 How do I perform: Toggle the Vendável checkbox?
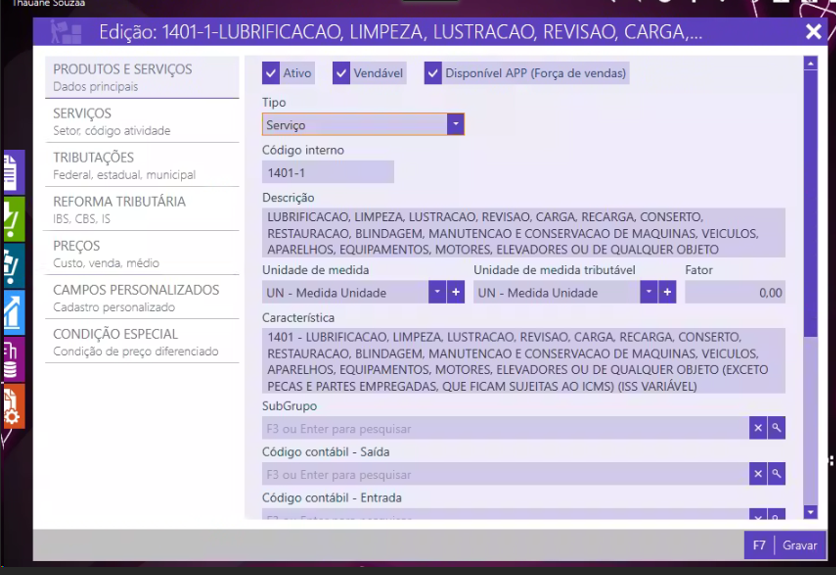(x=341, y=73)
